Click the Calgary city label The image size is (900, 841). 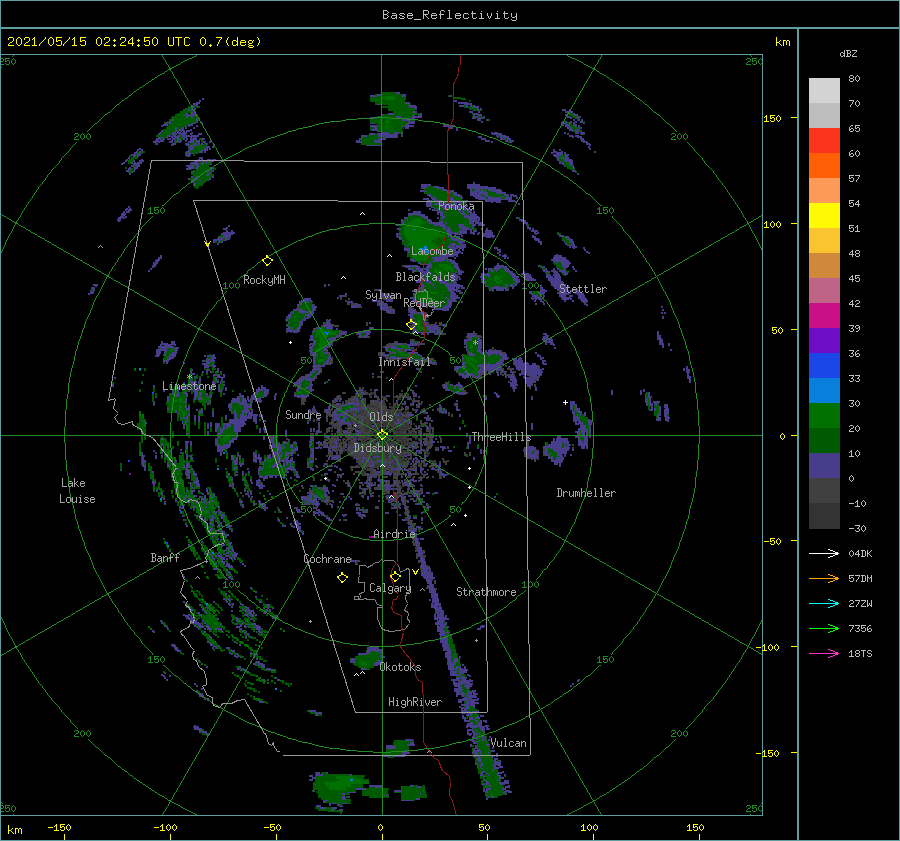click(390, 588)
